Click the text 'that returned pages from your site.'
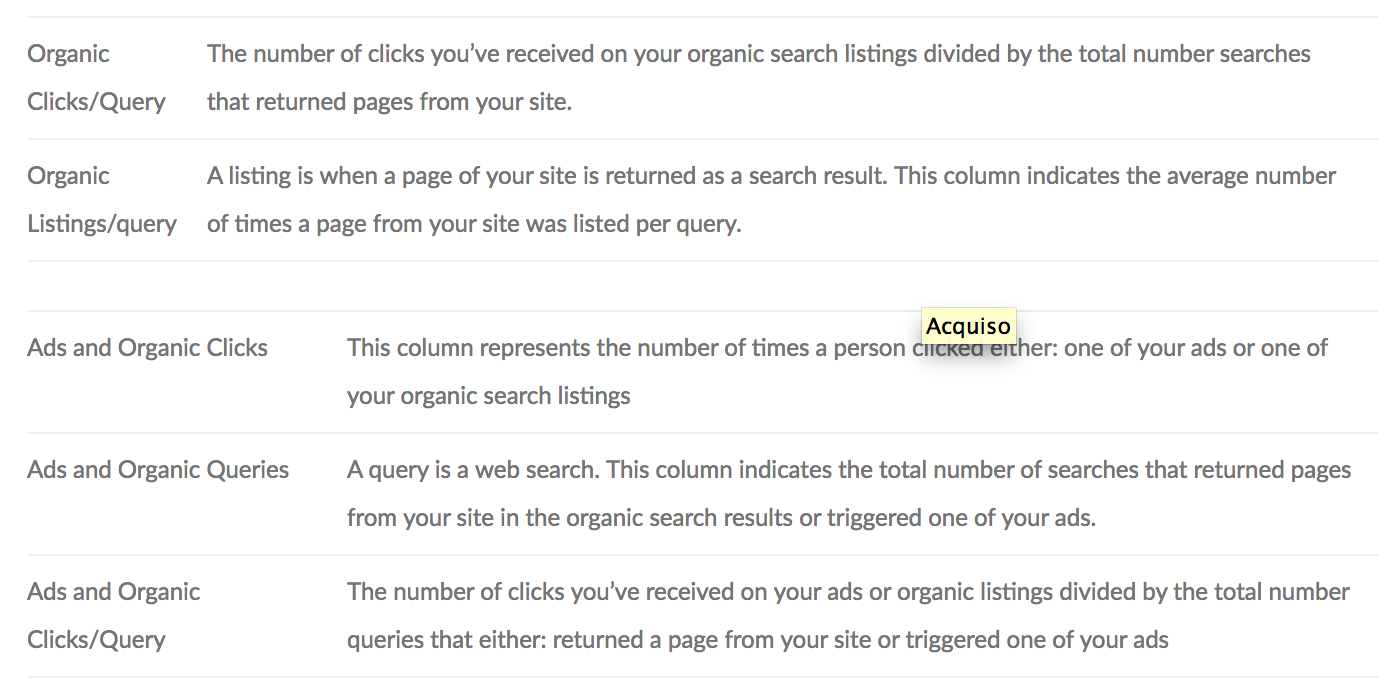Screen dimensions: 1398x698 click(x=389, y=102)
